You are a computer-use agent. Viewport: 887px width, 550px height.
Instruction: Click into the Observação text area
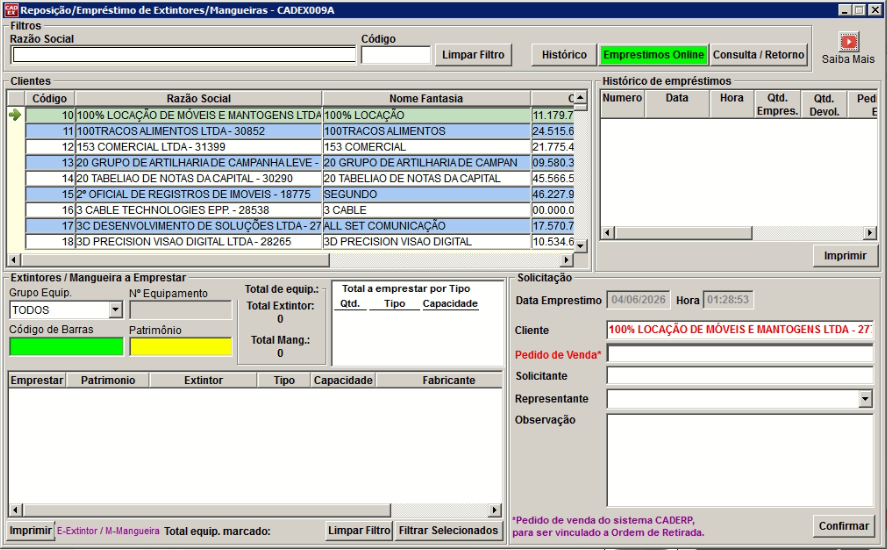740,460
